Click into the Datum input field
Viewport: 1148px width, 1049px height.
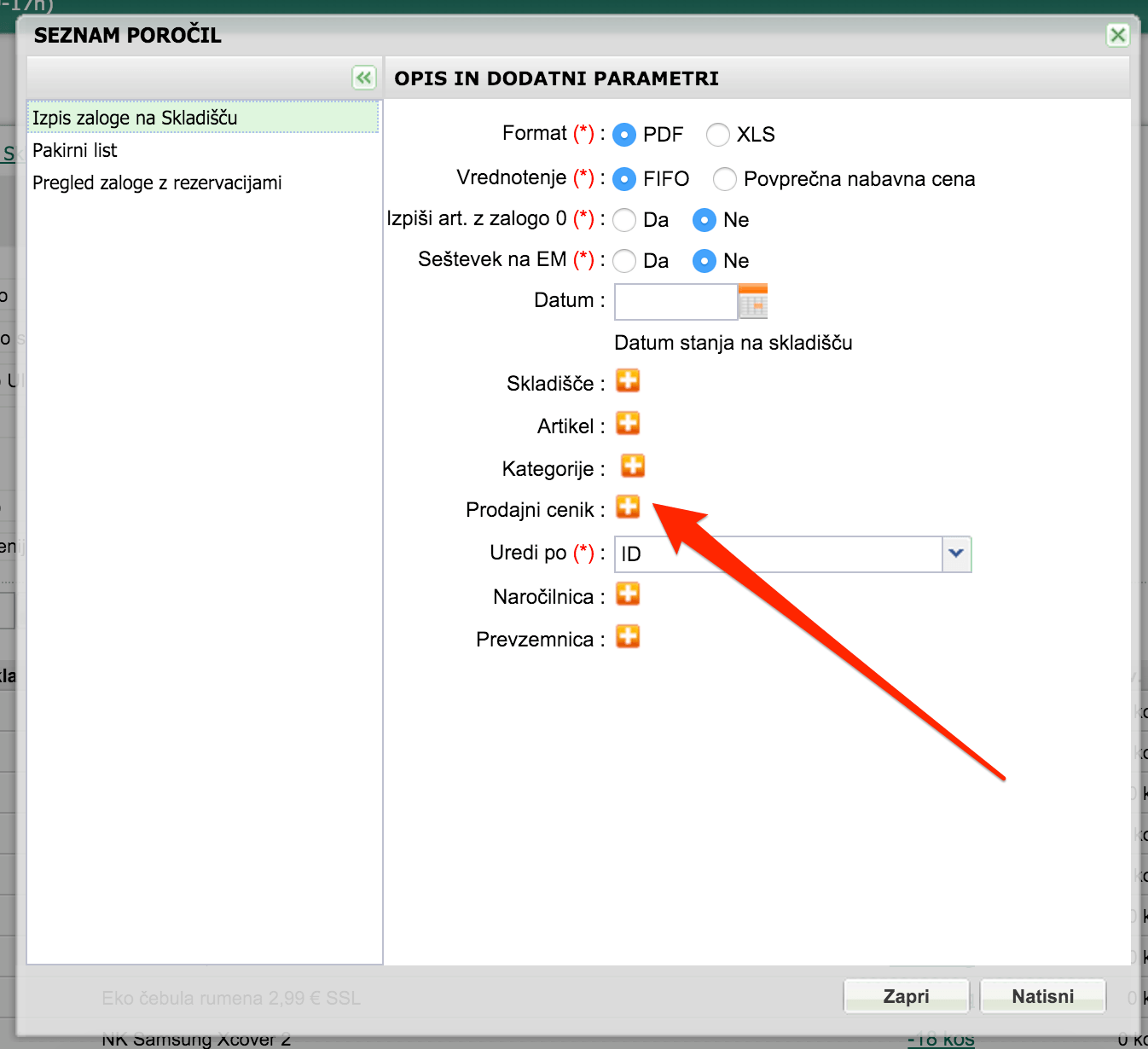[x=675, y=302]
